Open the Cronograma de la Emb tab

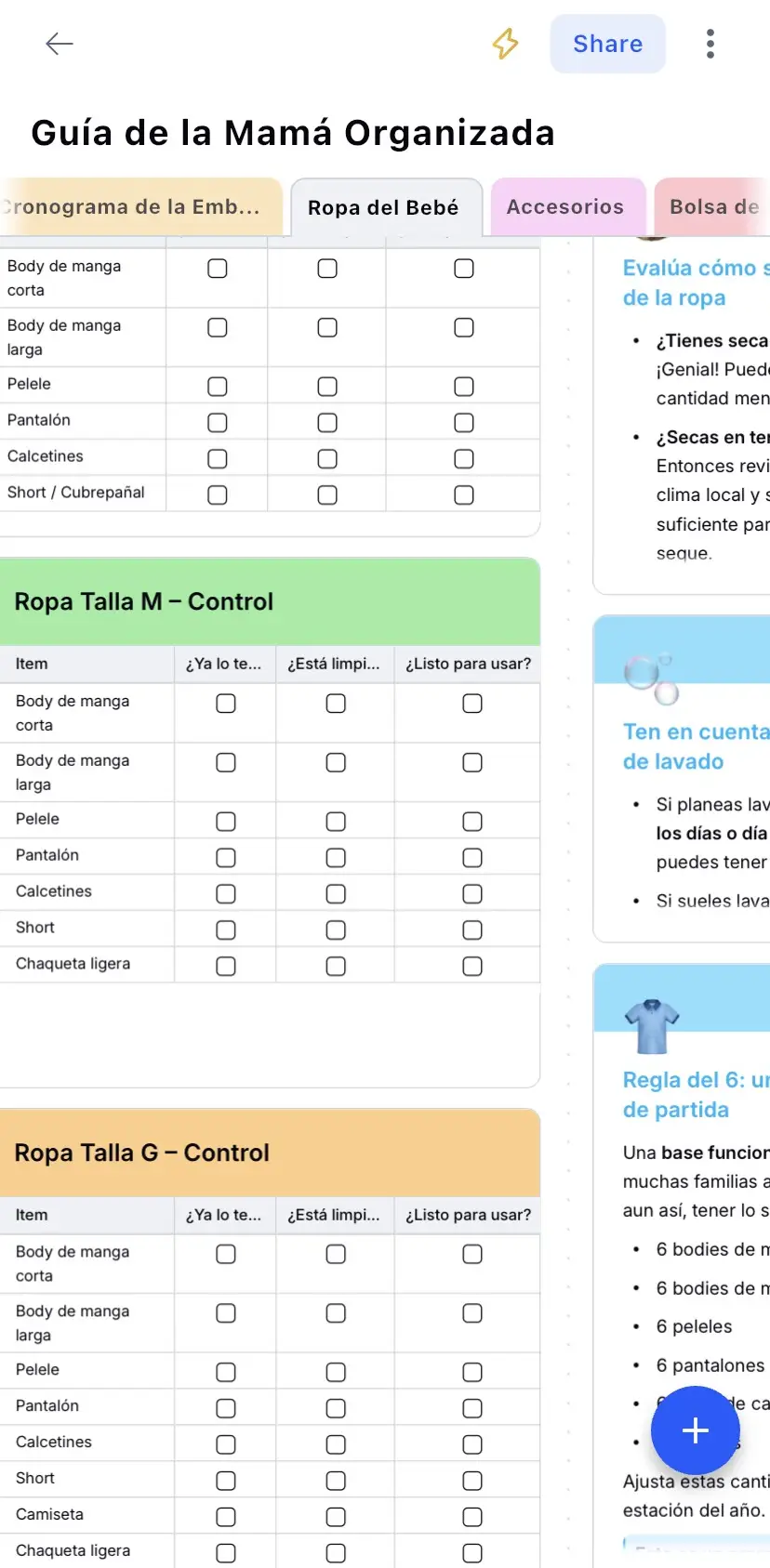[139, 206]
